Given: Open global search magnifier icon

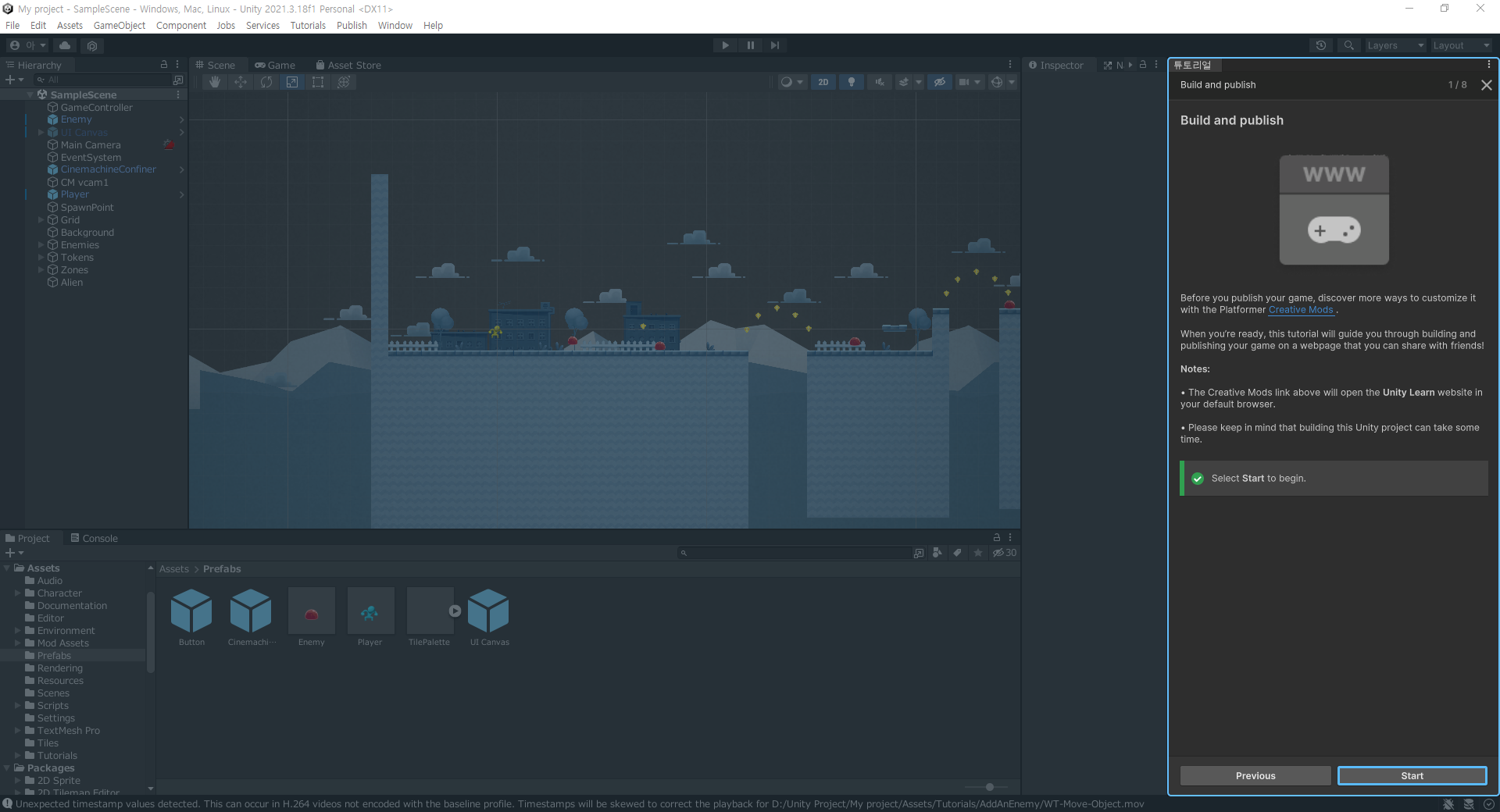Looking at the screenshot, I should (1348, 45).
